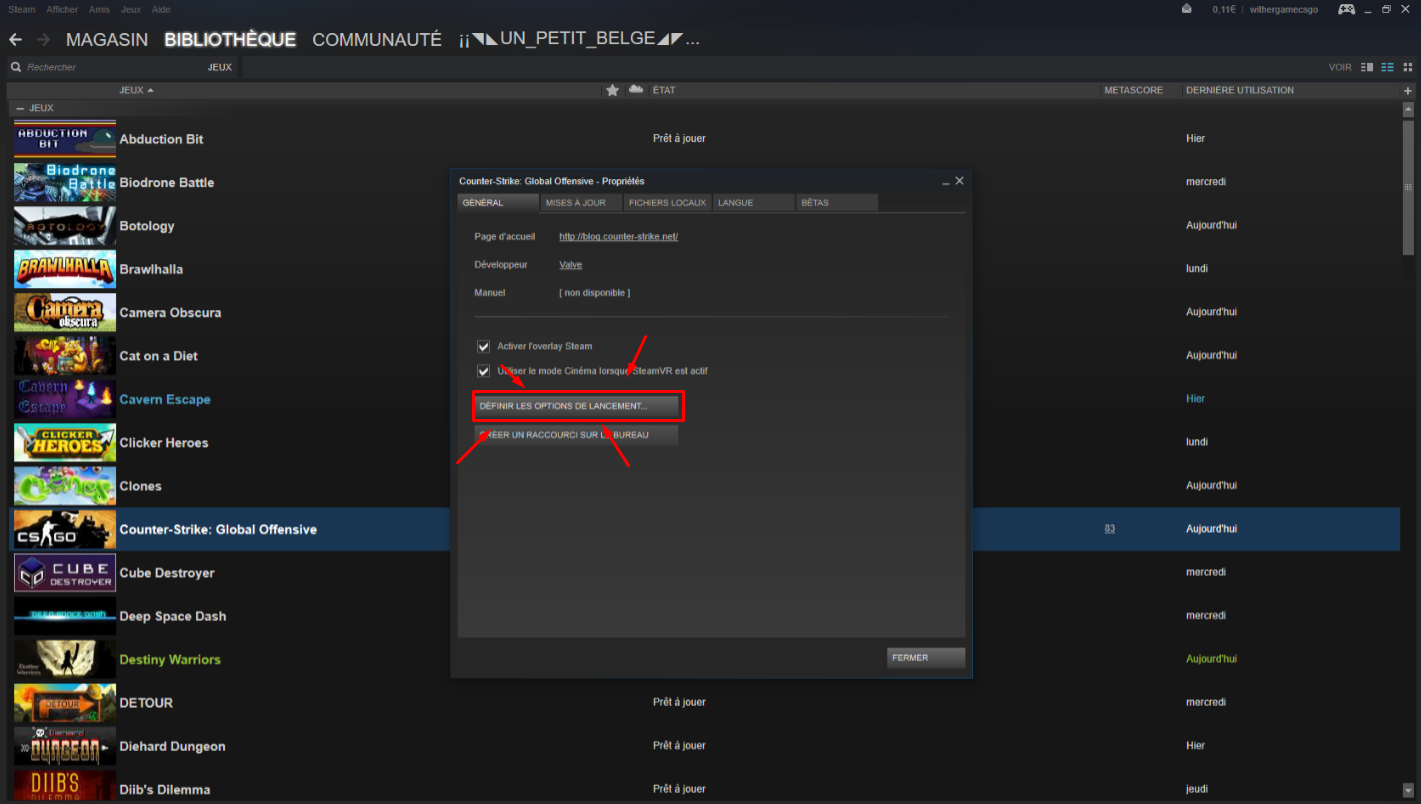The height and width of the screenshot is (804, 1421).
Task: Select the Diehard Dungeon game icon
Action: pyautogui.click(x=65, y=746)
